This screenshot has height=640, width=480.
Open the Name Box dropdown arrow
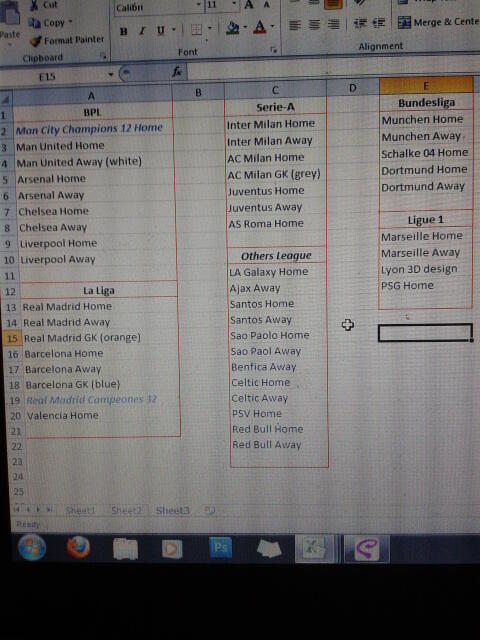coord(111,75)
